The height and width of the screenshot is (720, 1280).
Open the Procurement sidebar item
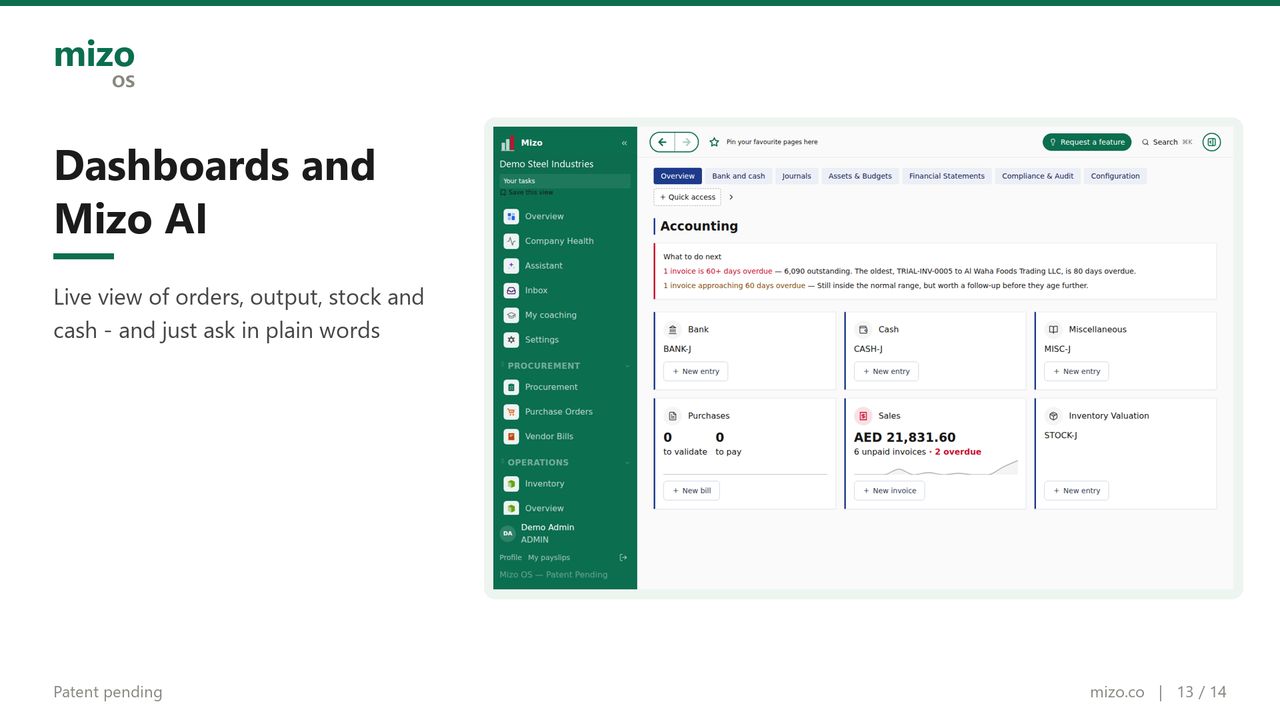(565, 387)
